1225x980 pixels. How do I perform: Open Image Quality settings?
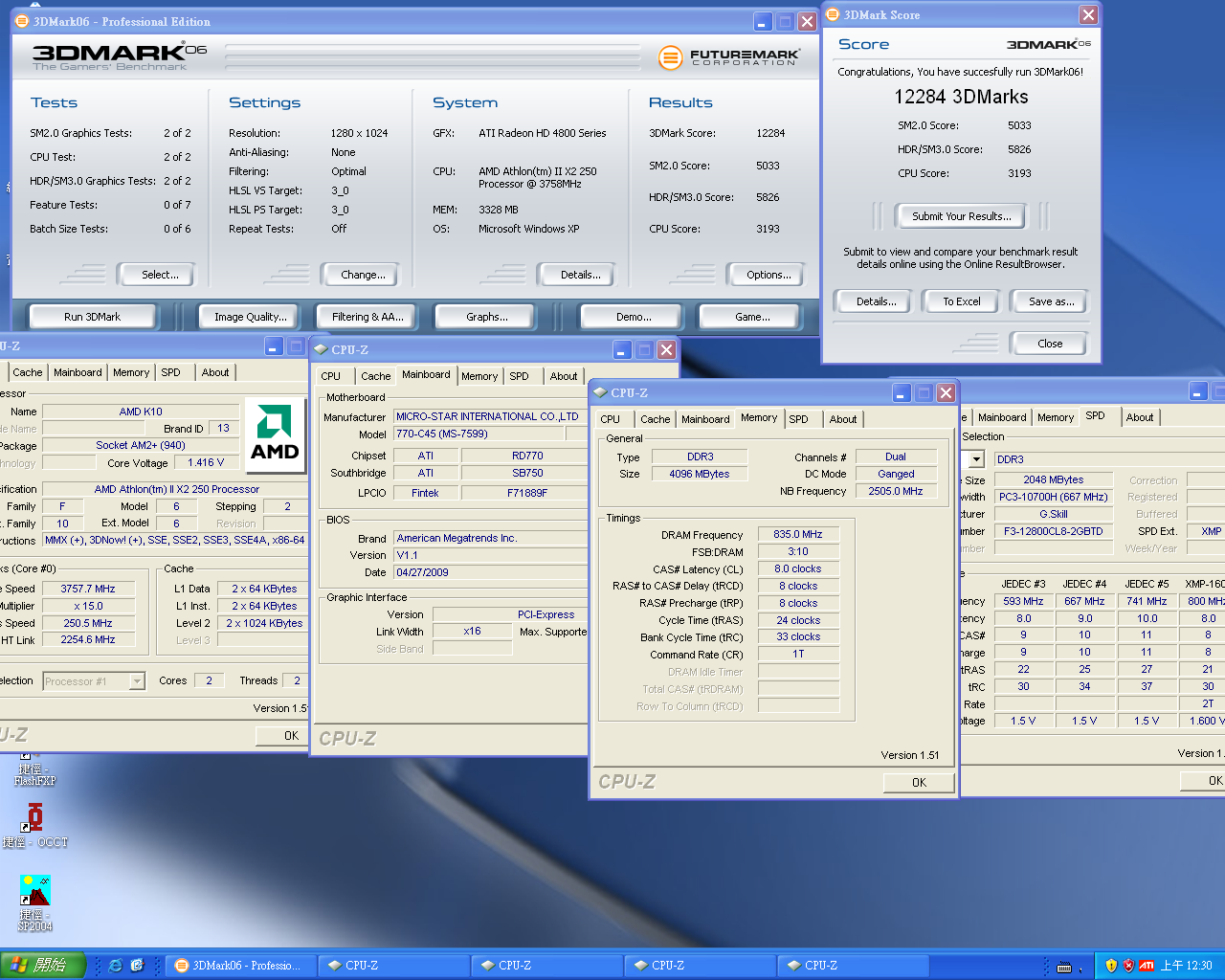tap(251, 317)
